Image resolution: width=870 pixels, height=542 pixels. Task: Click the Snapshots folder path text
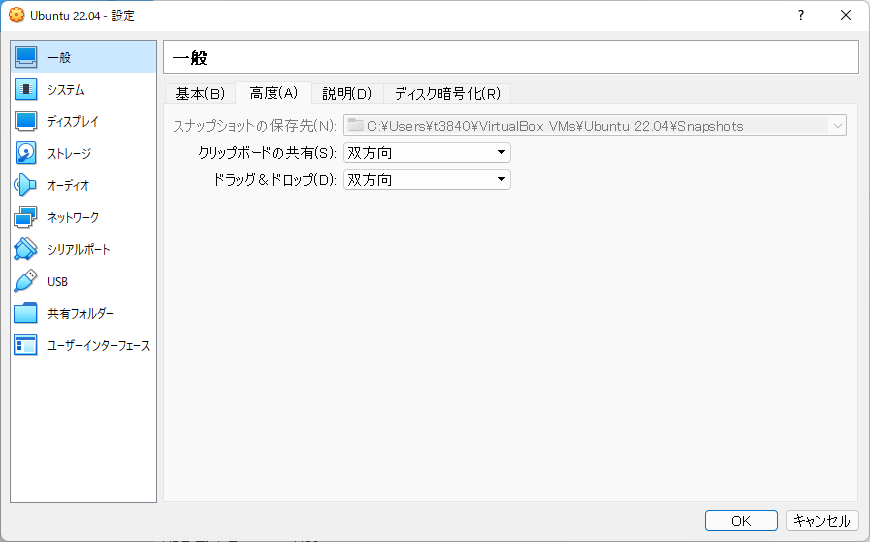point(555,126)
